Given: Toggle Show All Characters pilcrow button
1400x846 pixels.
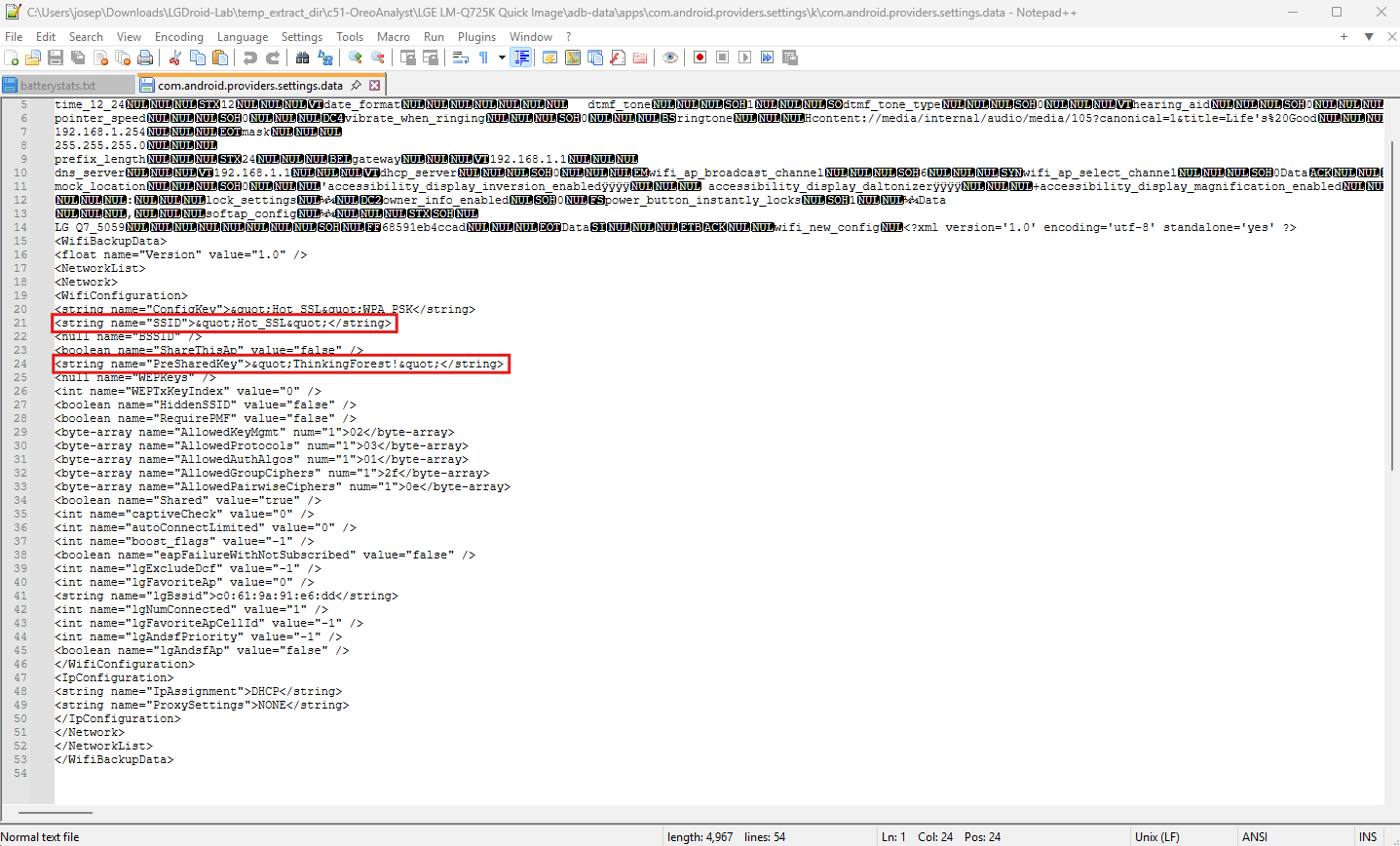Looking at the screenshot, I should tap(483, 58).
